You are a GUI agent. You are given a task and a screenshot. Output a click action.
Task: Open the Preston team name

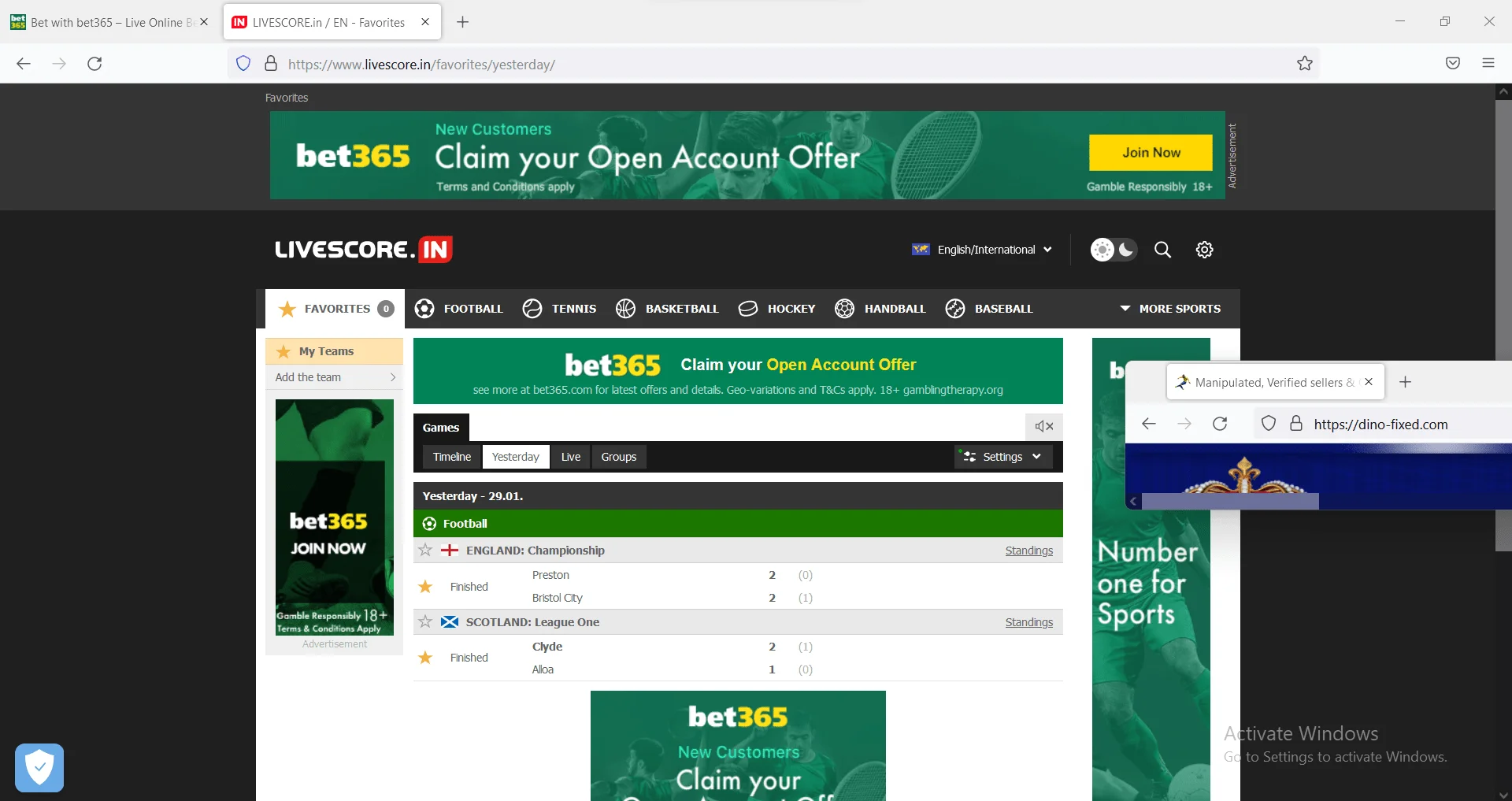pos(550,575)
